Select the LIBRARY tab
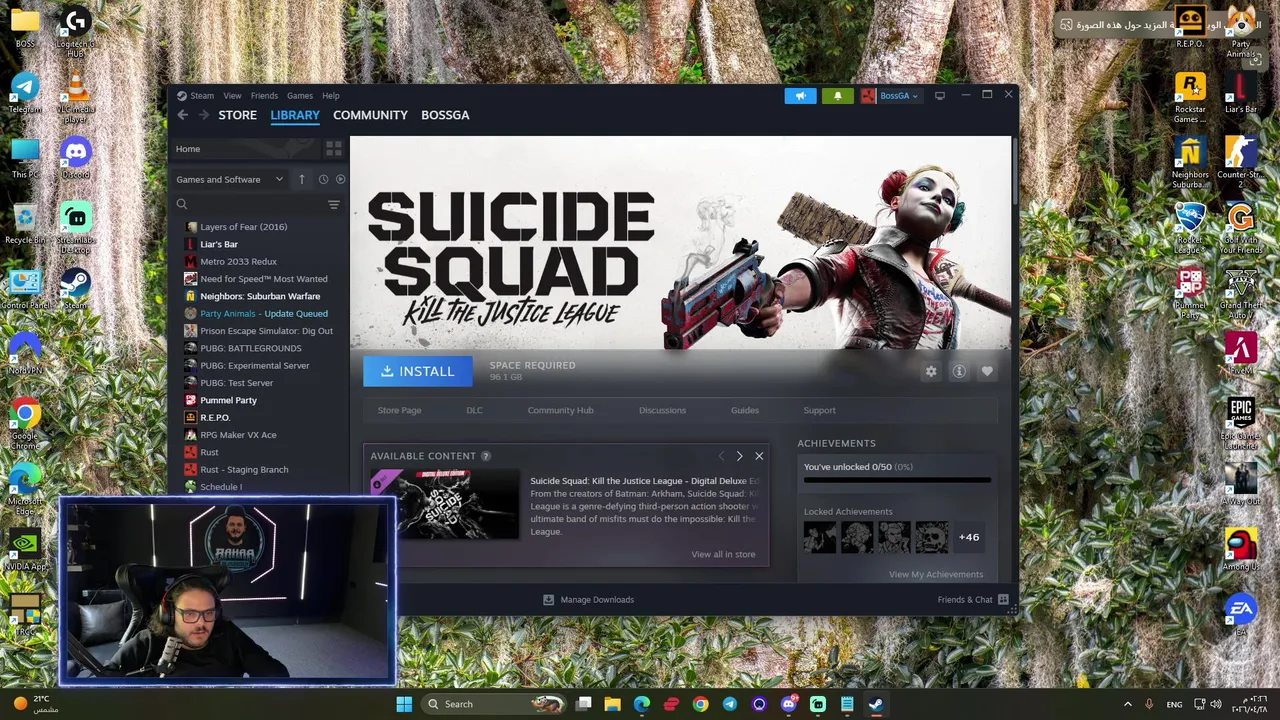Screen dimensions: 1280x720 coord(295,115)
